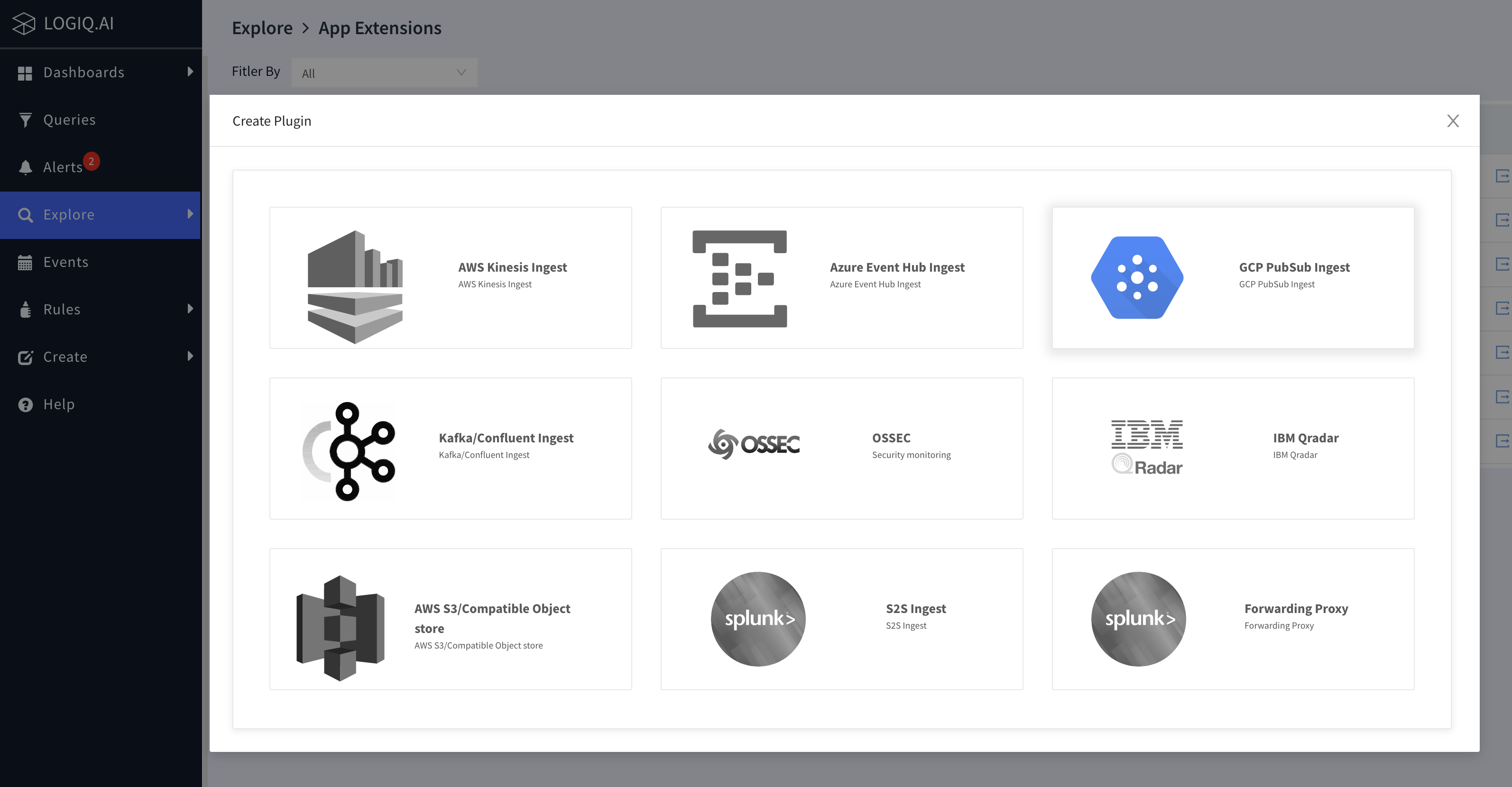Click the OSSEC logo

coord(754,444)
